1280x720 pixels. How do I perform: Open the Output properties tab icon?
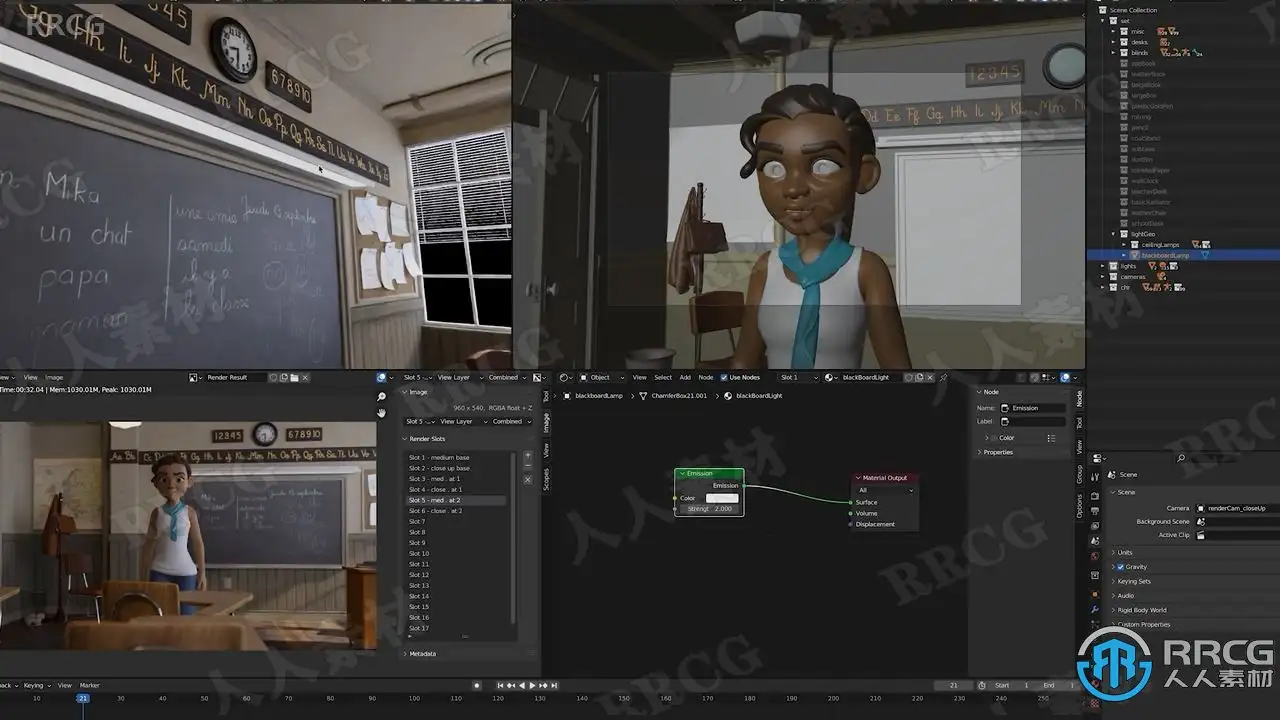tap(1095, 512)
